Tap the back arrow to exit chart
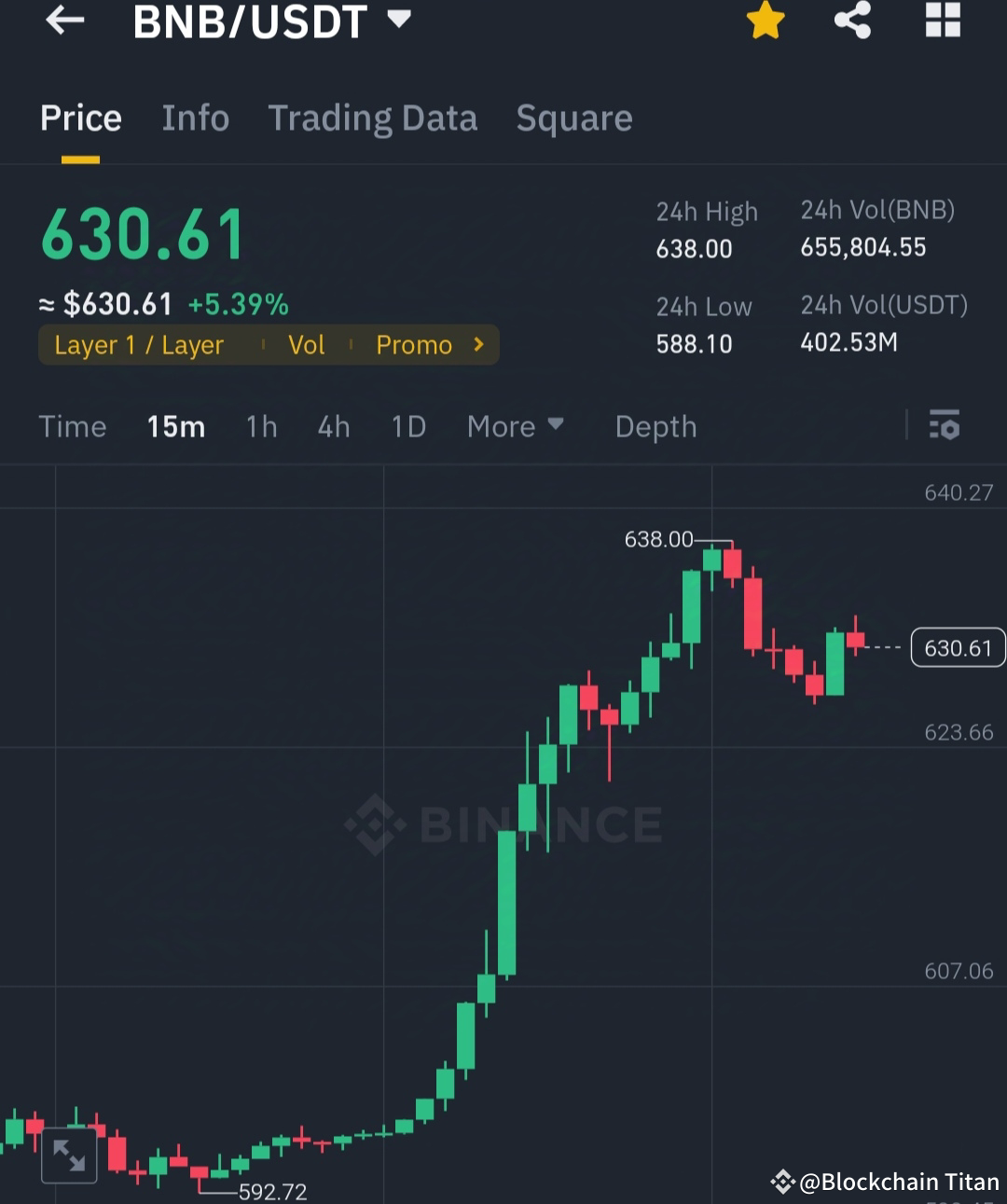The image size is (1007, 1204). pos(63,21)
